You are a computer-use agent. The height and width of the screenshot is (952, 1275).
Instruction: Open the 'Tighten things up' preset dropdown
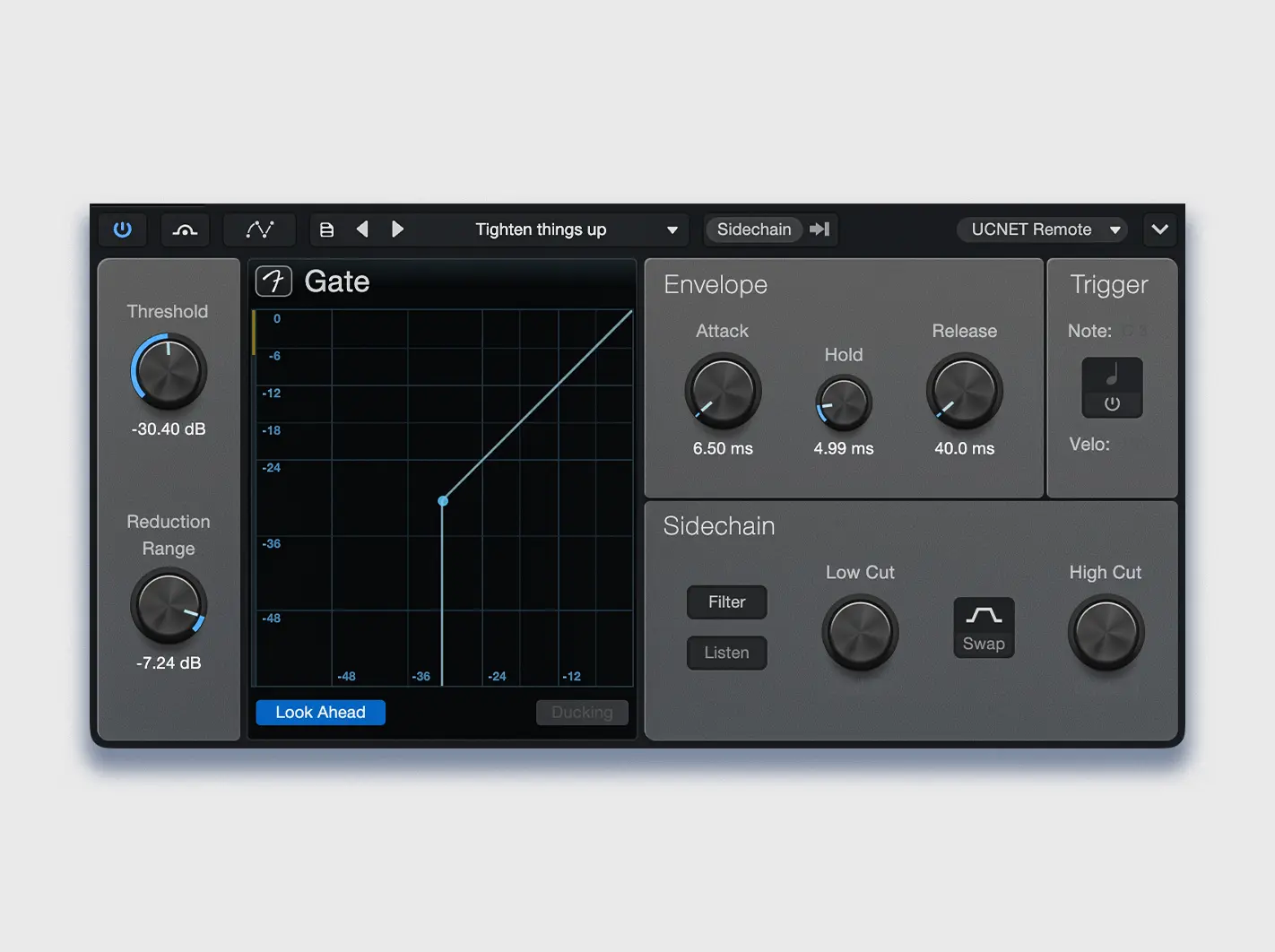672,230
